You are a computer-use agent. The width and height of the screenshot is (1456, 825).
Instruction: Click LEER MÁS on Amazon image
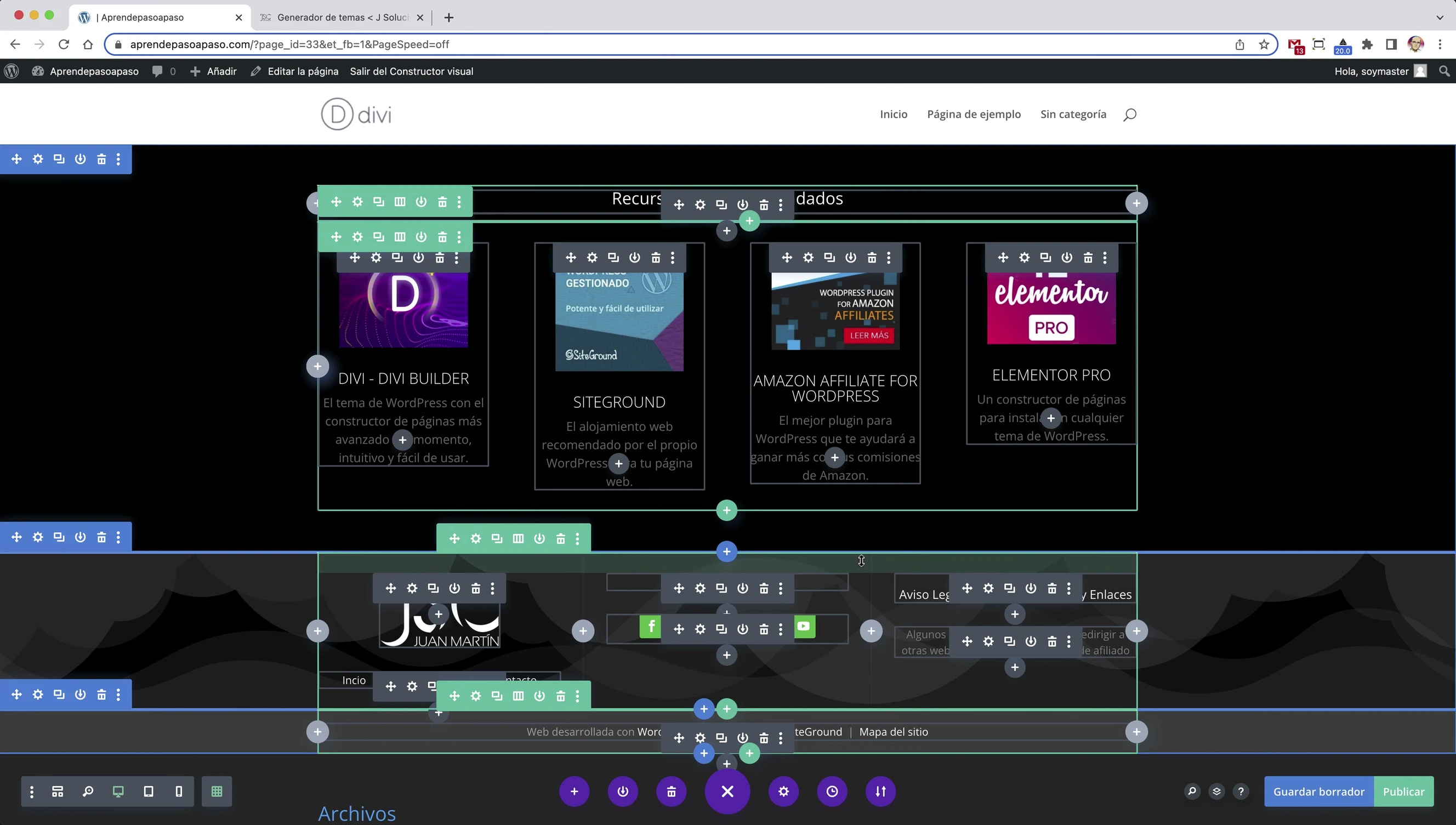coord(869,335)
